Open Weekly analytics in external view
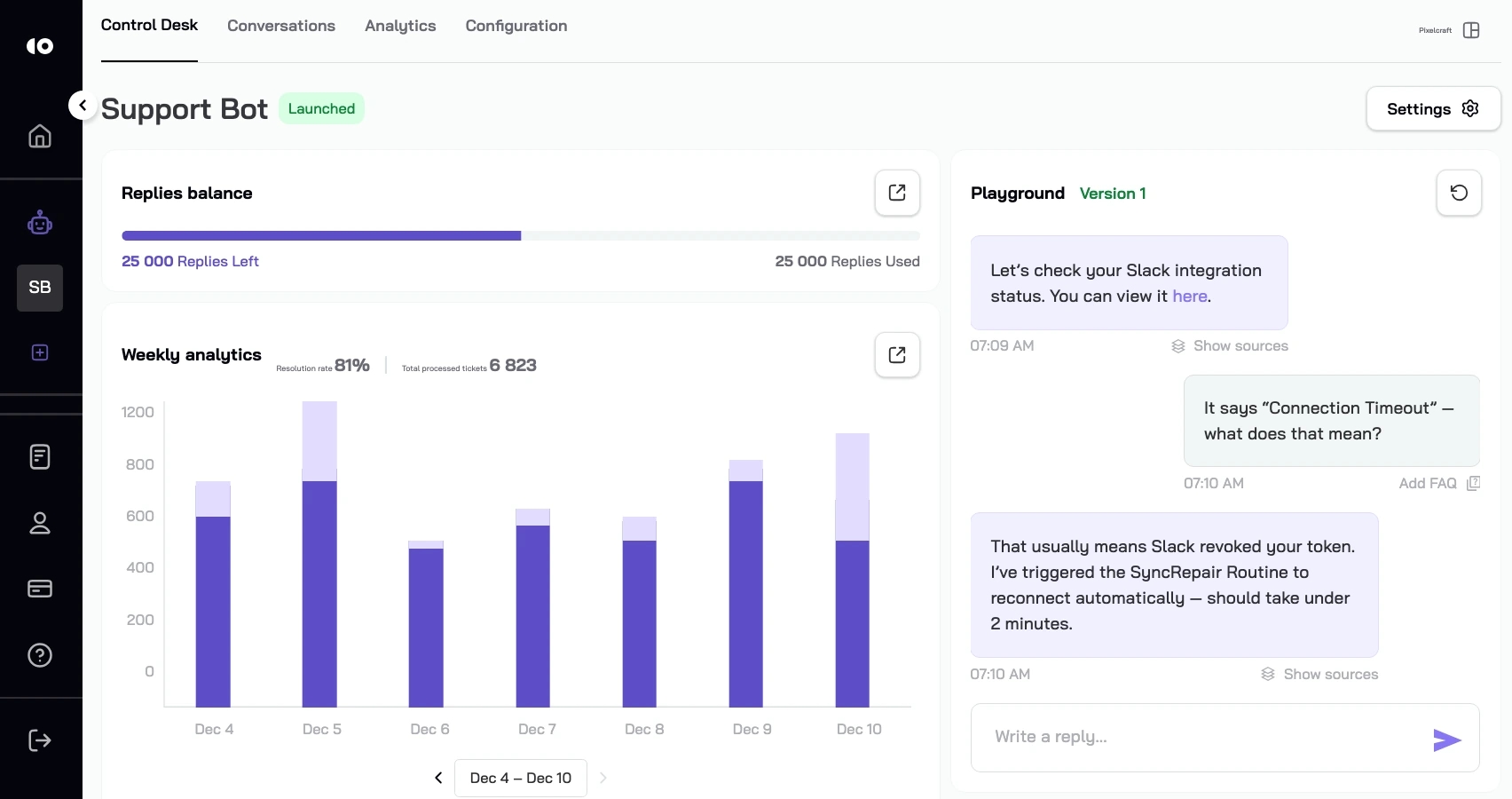This screenshot has width=1512, height=799. 897,355
